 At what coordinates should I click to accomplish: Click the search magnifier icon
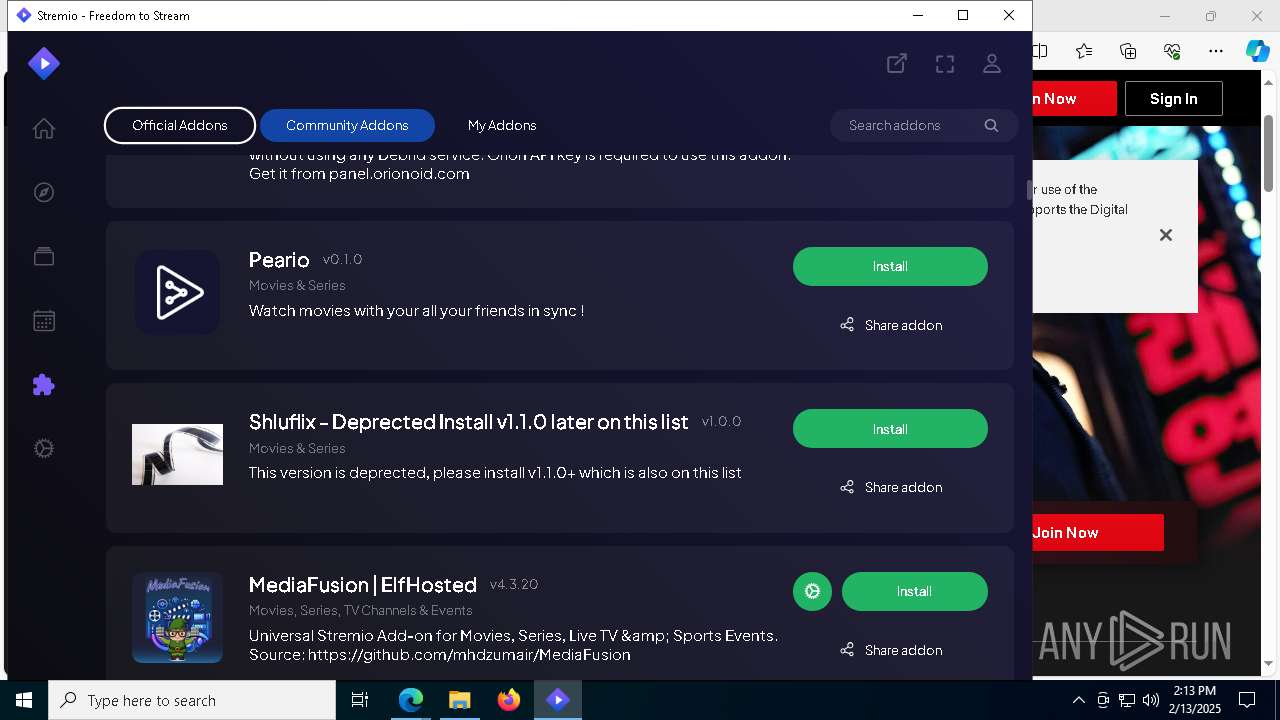click(x=991, y=125)
